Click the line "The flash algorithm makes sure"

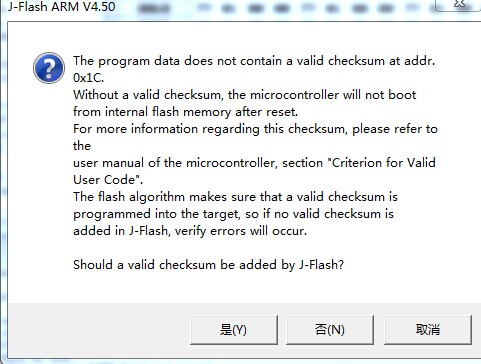coord(235,197)
